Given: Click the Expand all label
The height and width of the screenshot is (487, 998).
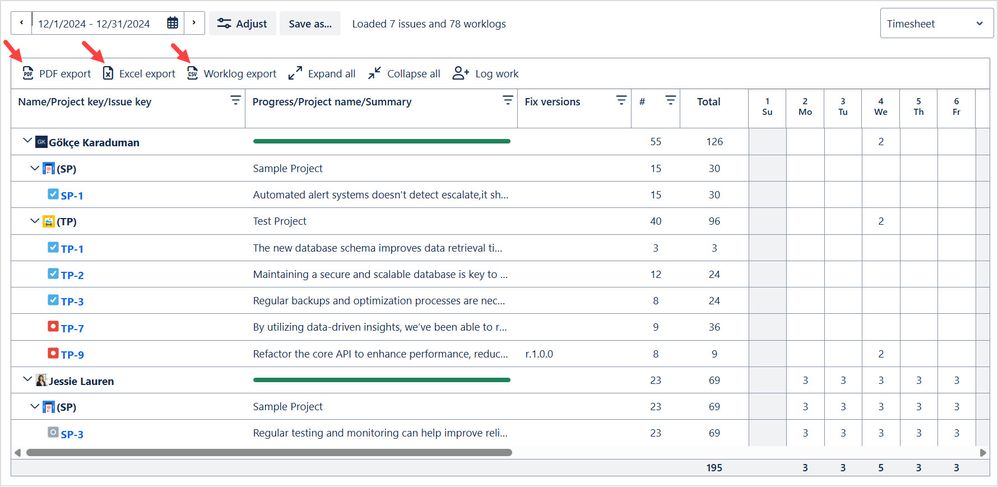Looking at the screenshot, I should (332, 74).
